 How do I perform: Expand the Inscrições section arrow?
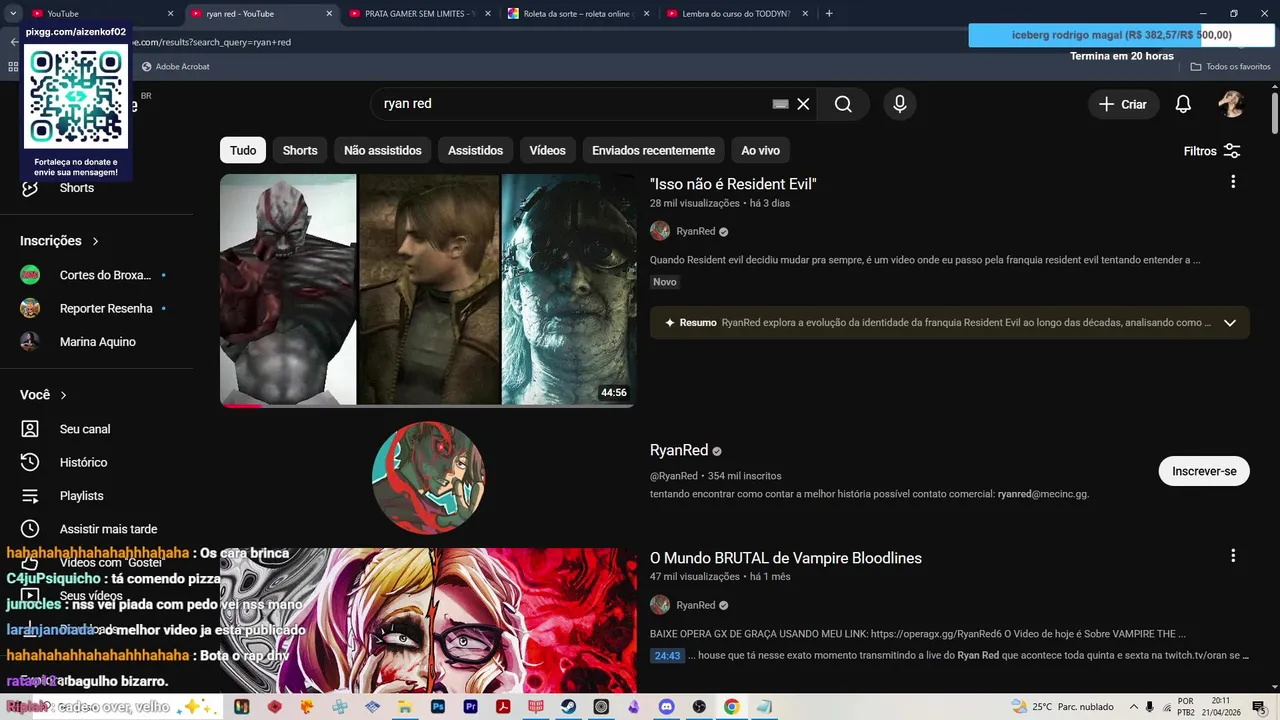96,241
